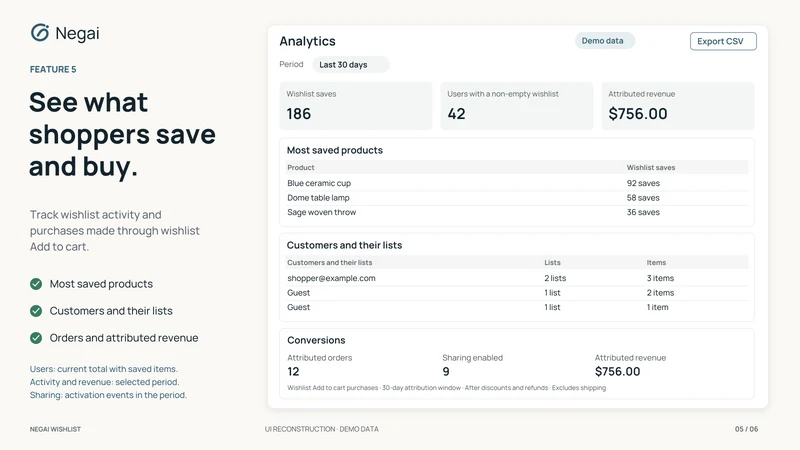
Task: Click the checkmark beside Orders and attributed revenue
Action: click(x=36, y=338)
